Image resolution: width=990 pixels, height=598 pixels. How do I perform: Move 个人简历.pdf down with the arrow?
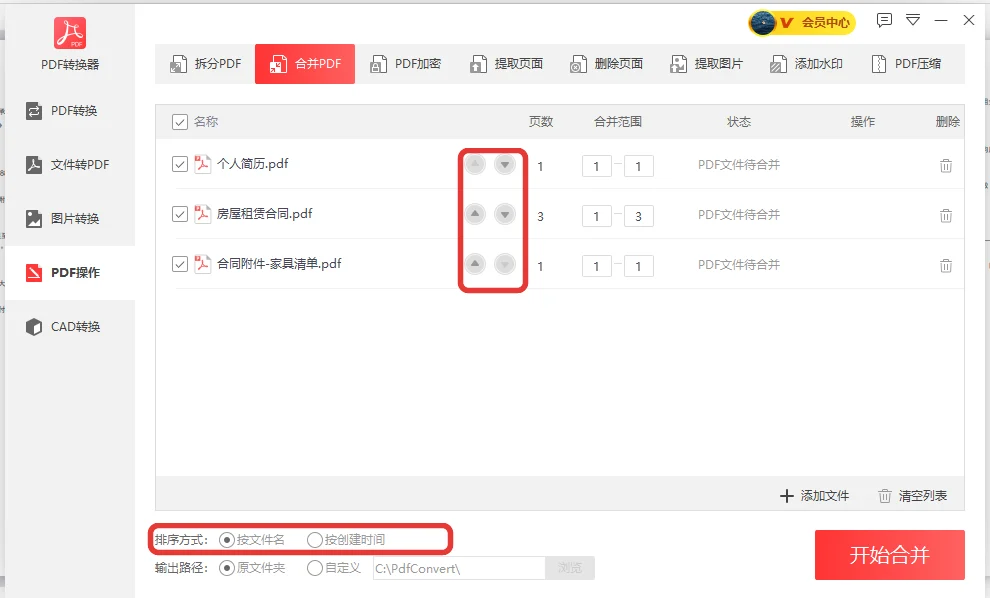pos(504,165)
